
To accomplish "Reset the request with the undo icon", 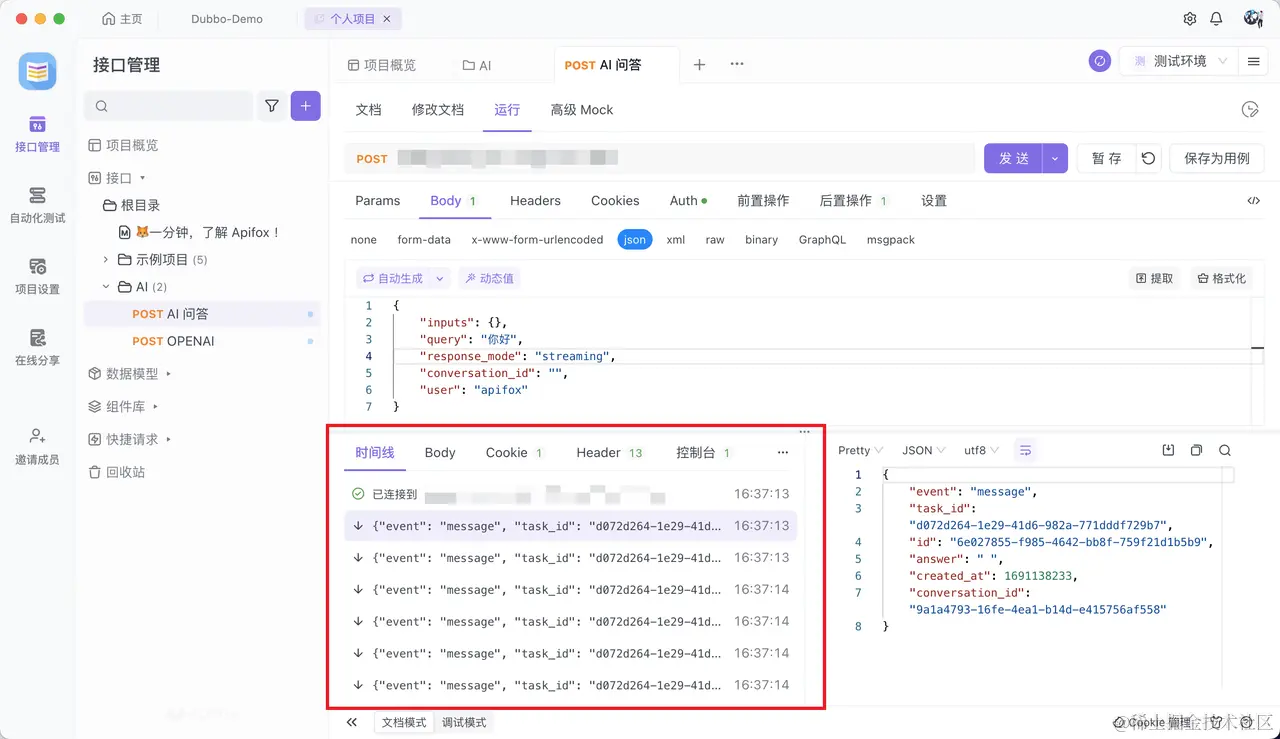I will point(1149,158).
